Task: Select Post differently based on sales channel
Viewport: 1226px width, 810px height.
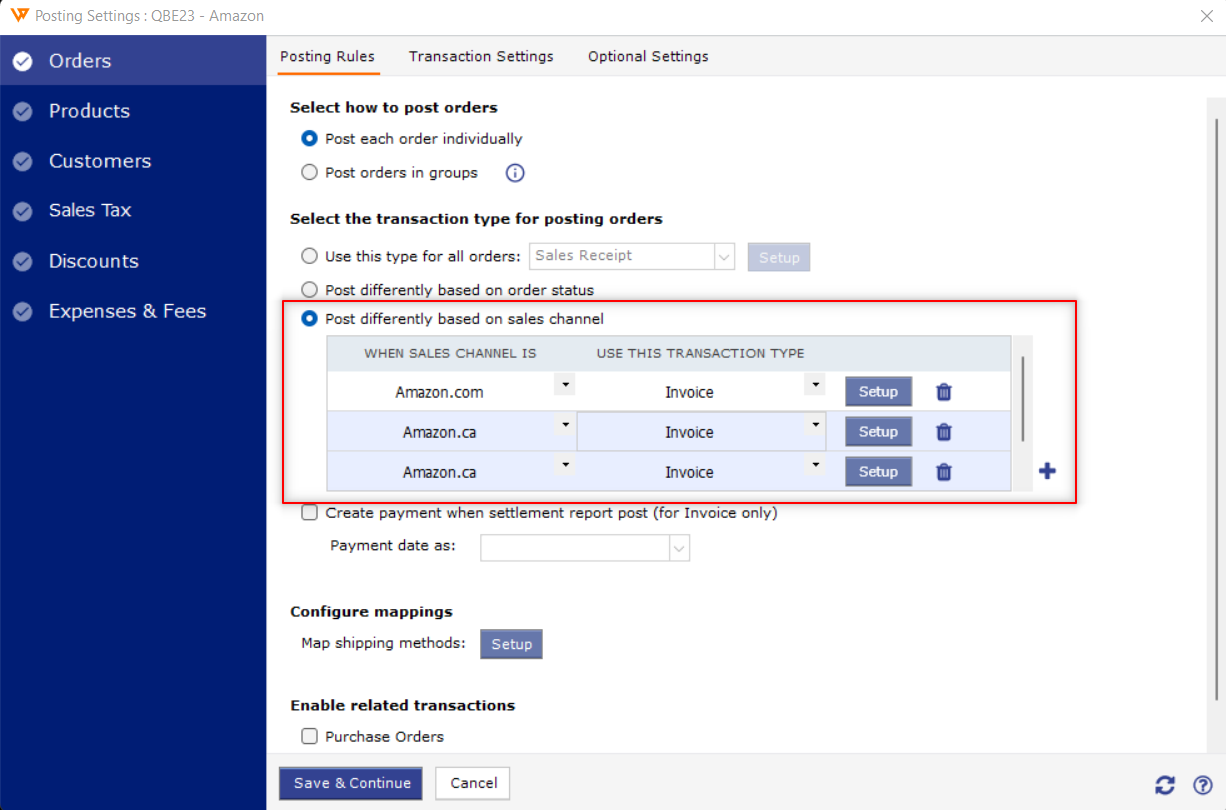Action: click(309, 319)
